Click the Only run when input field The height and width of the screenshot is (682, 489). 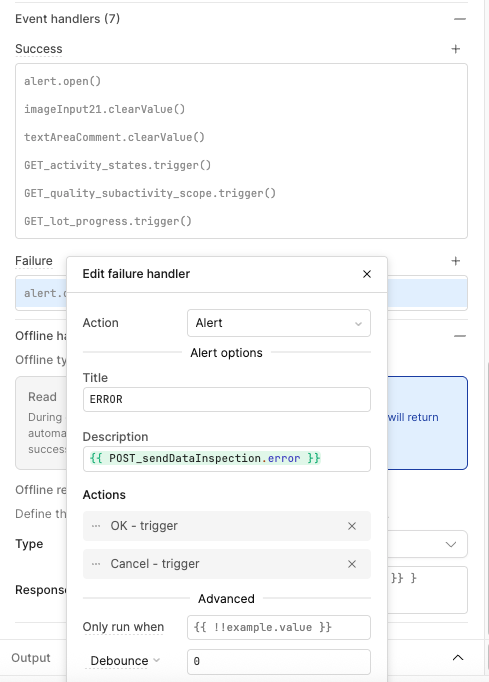point(279,627)
